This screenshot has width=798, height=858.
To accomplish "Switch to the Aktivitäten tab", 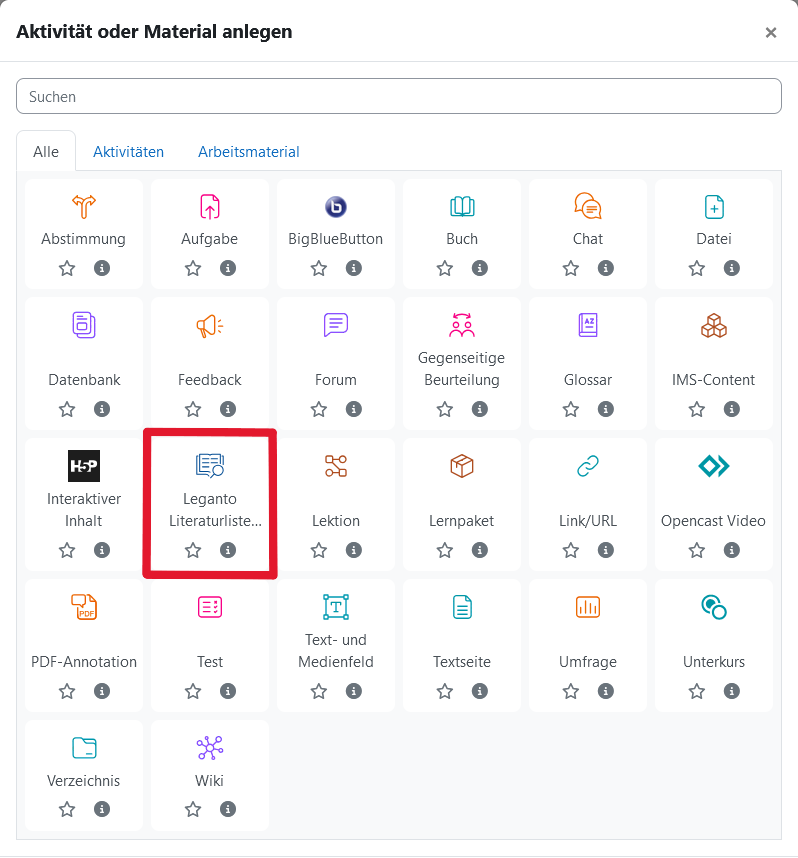I will (x=129, y=152).
